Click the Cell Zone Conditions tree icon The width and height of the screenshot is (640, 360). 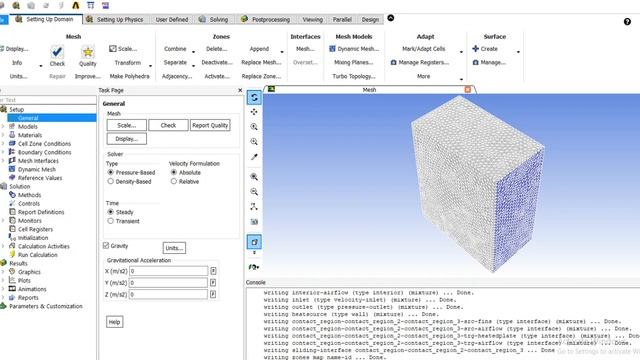pos(12,144)
